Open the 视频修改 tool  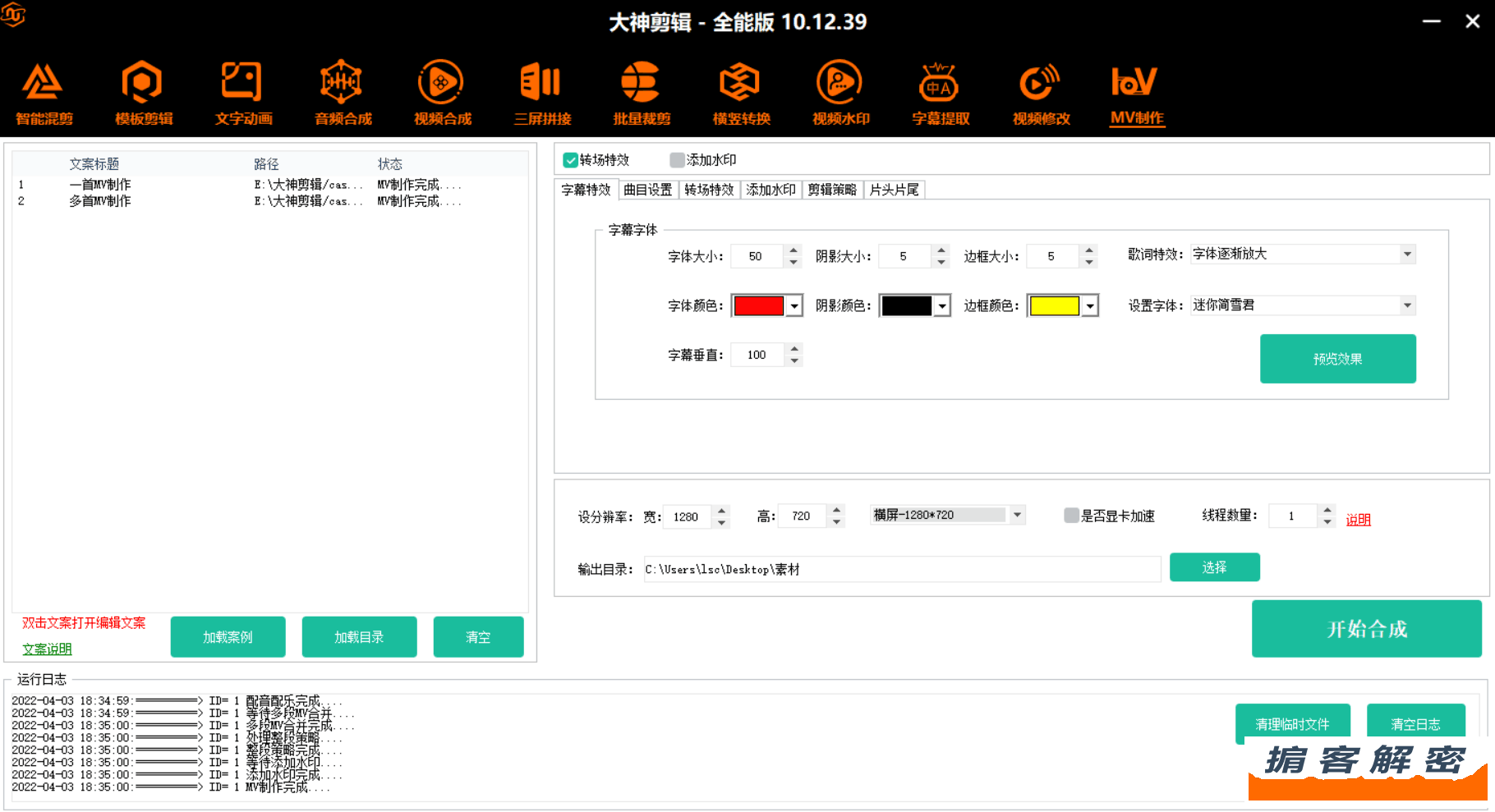pyautogui.click(x=1041, y=94)
